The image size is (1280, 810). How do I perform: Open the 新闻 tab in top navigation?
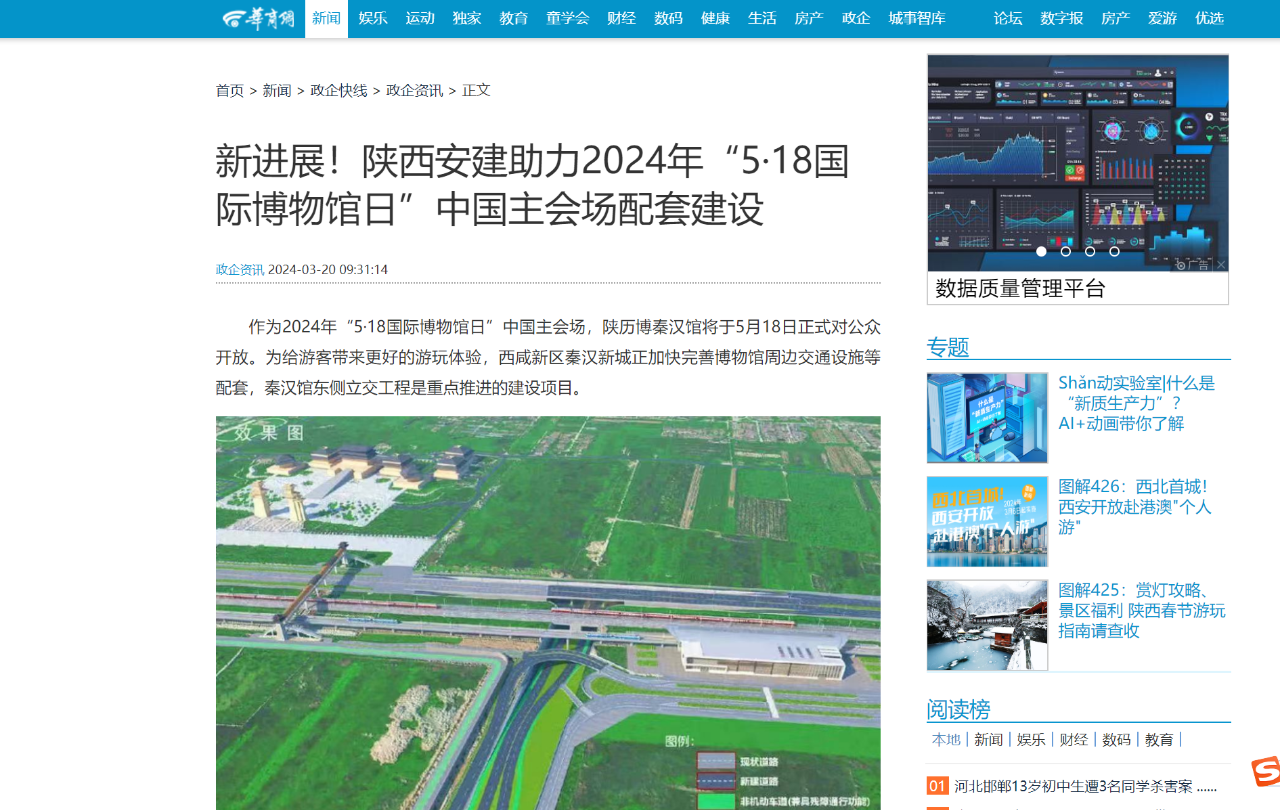tap(325, 18)
